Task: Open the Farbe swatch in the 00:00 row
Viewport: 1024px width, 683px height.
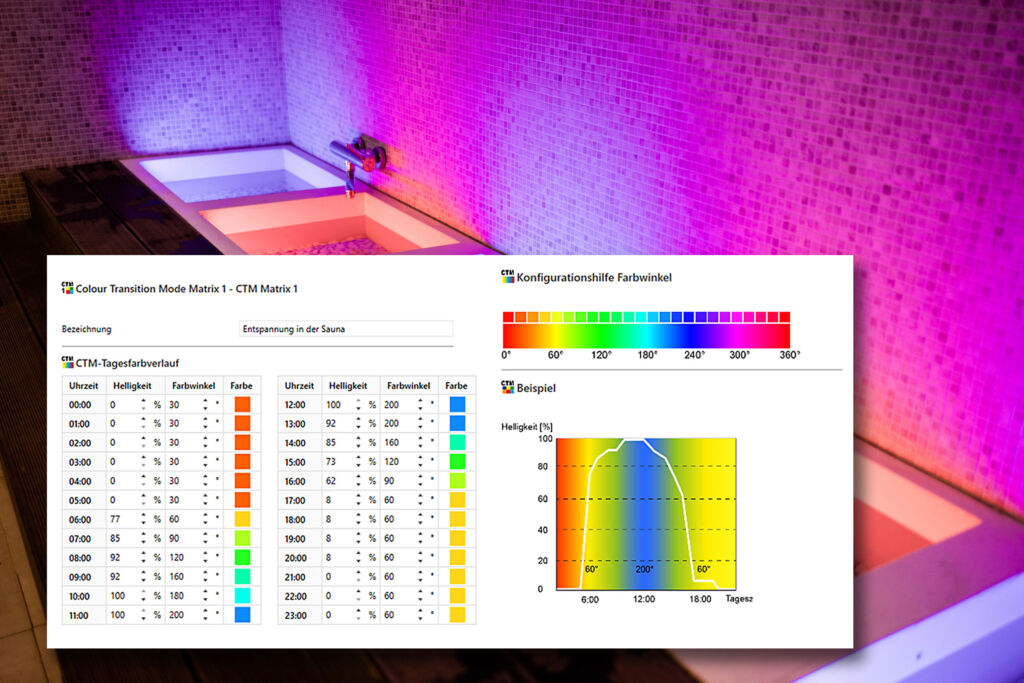Action: 241,405
